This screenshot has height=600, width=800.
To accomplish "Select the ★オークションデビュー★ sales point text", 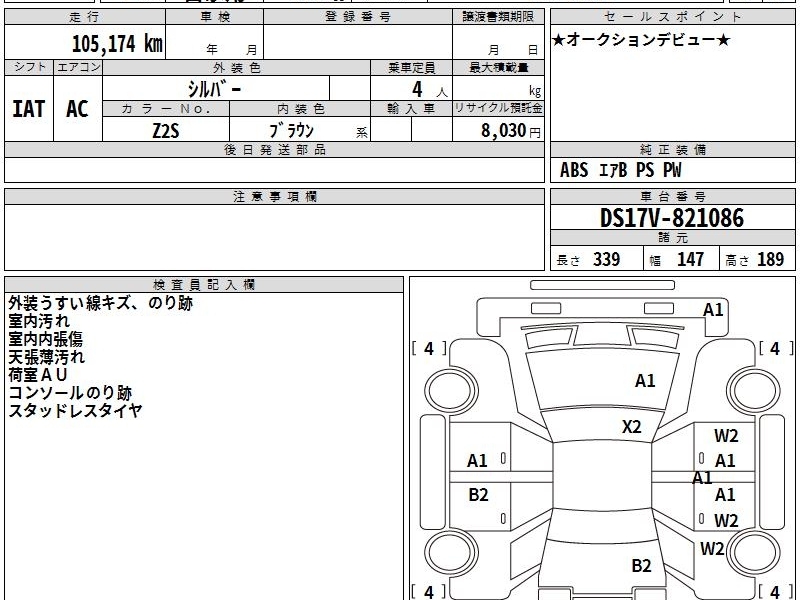I will click(x=641, y=40).
